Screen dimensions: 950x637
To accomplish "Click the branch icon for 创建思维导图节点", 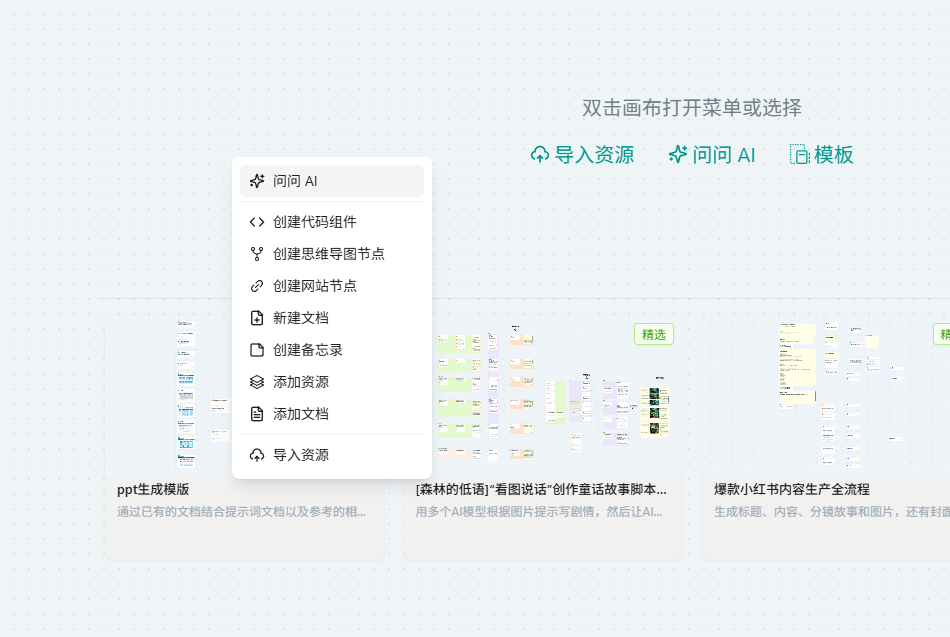I will (257, 254).
